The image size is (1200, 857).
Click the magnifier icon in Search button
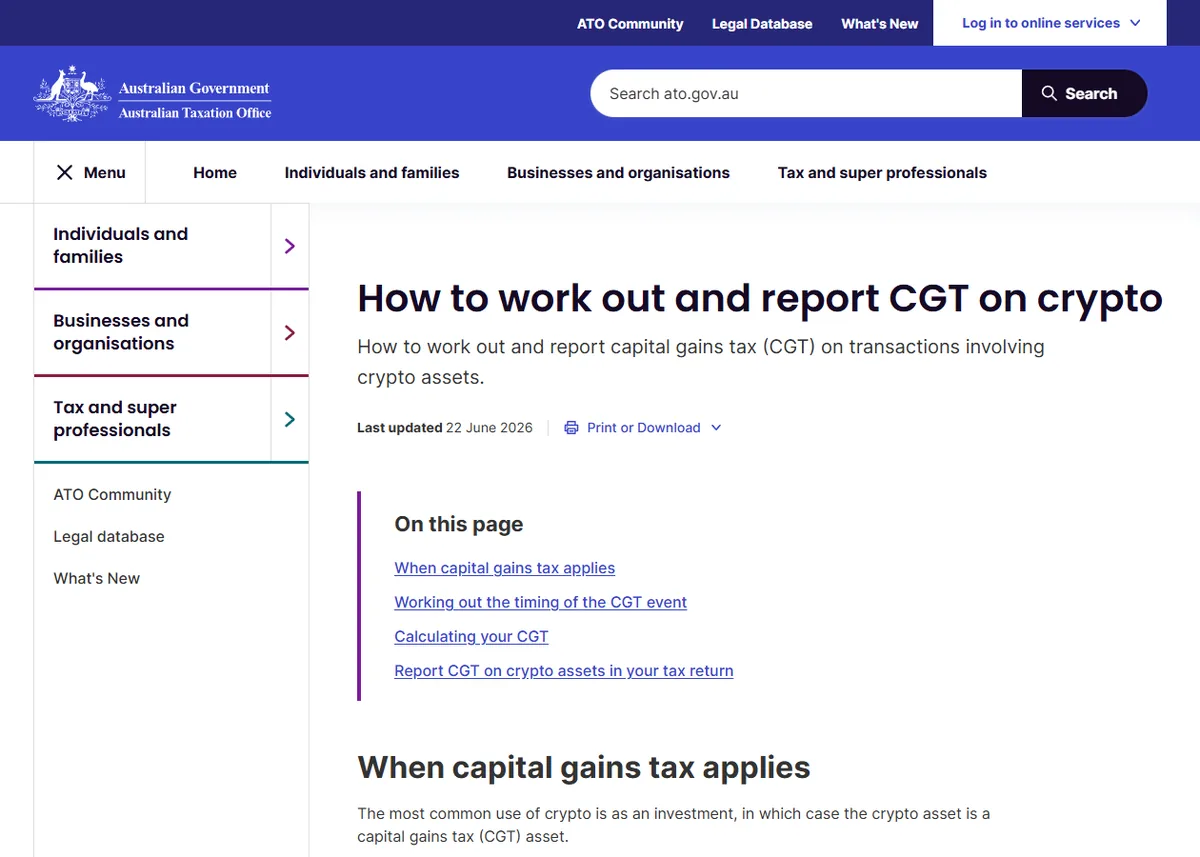tap(1049, 93)
